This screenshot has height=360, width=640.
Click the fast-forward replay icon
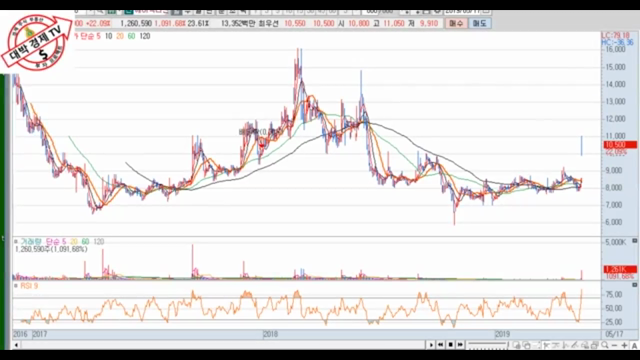(x=460, y=345)
